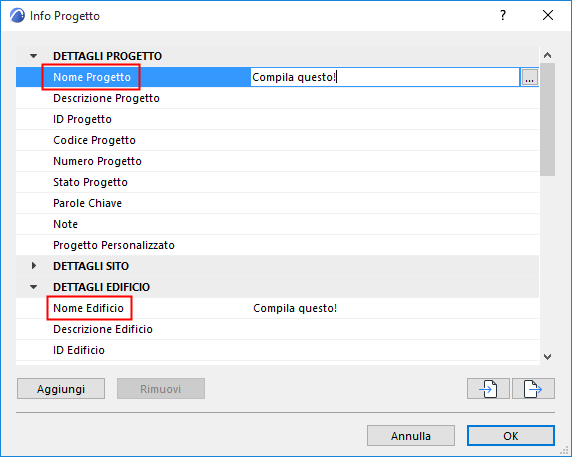Select the Note row
Image resolution: width=572 pixels, height=457 pixels.
tap(277, 224)
